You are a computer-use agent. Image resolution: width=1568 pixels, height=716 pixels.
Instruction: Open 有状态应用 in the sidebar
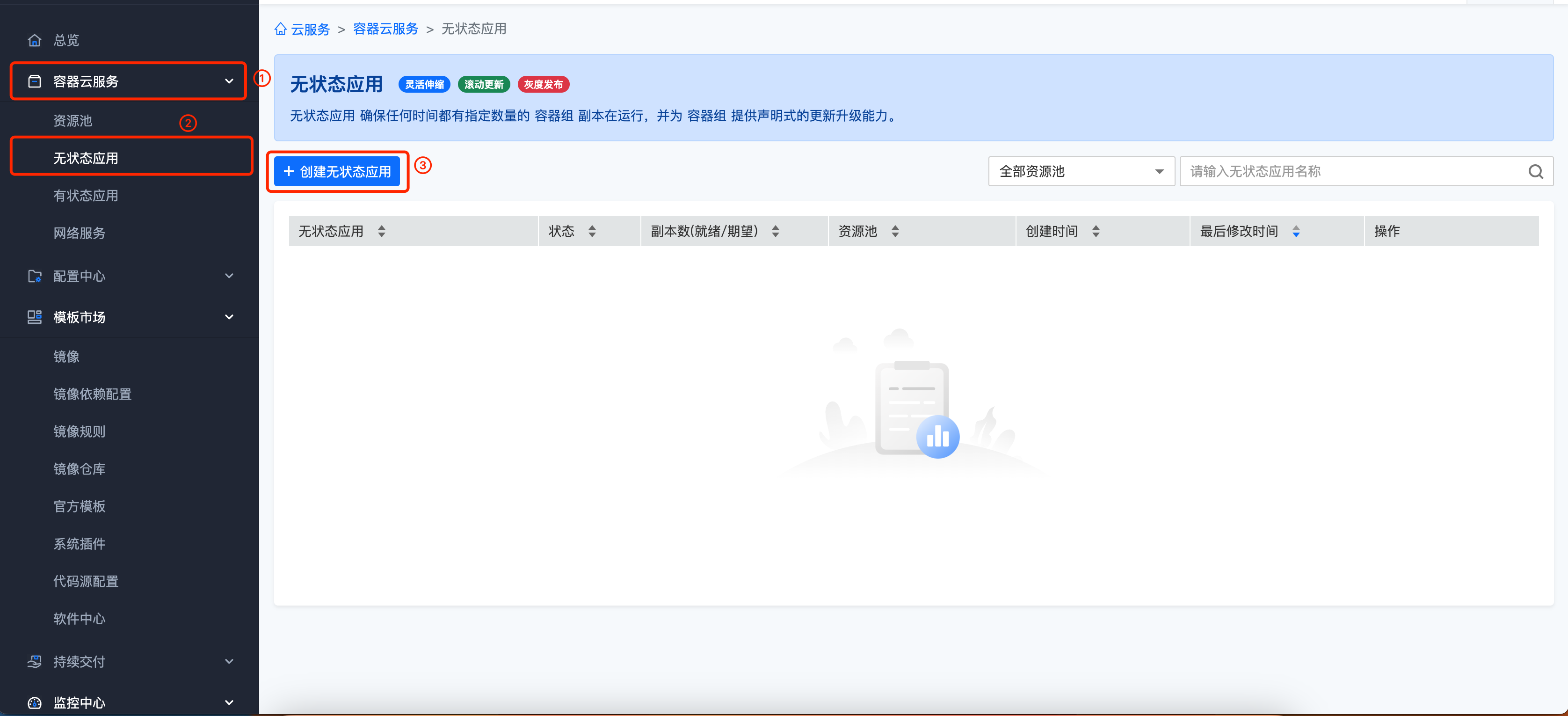tap(86, 196)
